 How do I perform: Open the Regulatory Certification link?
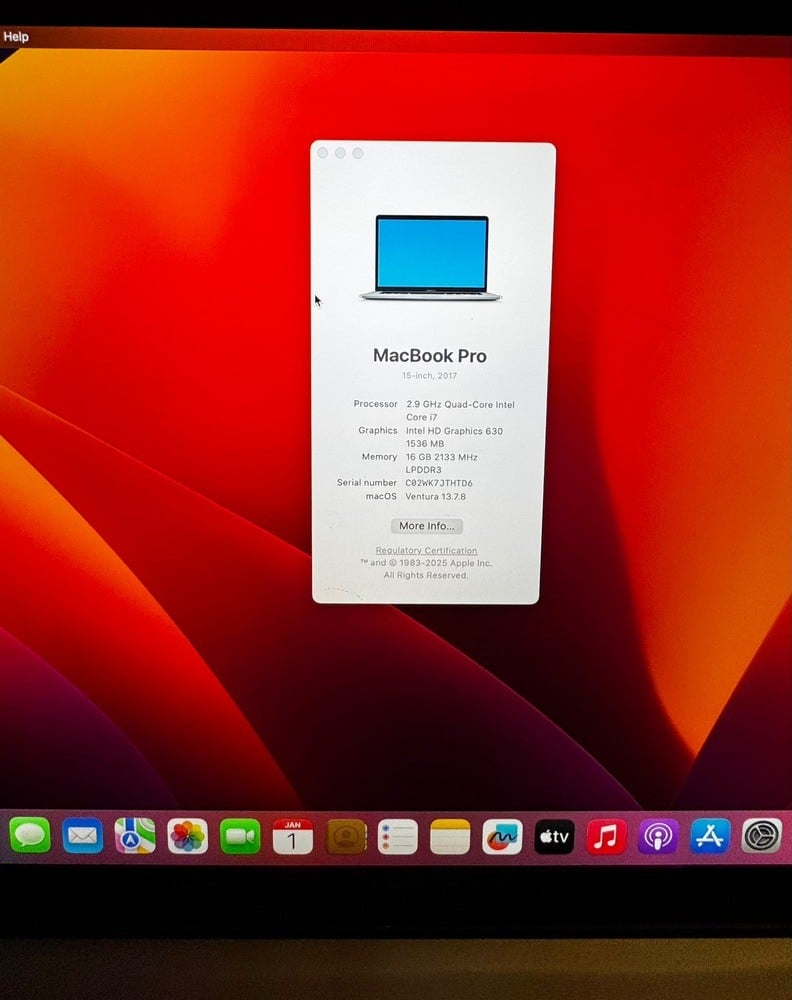coord(426,550)
